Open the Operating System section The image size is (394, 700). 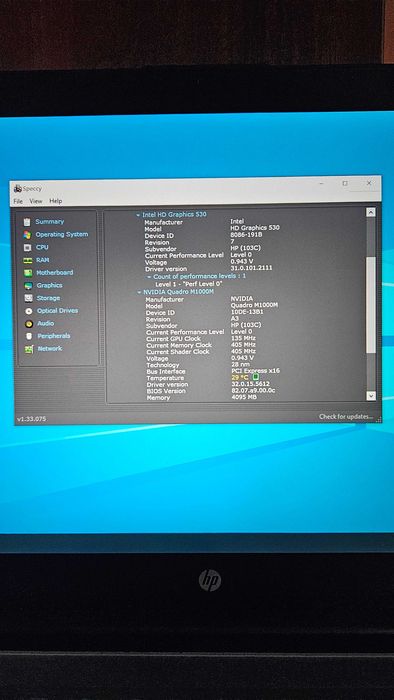pos(62,234)
